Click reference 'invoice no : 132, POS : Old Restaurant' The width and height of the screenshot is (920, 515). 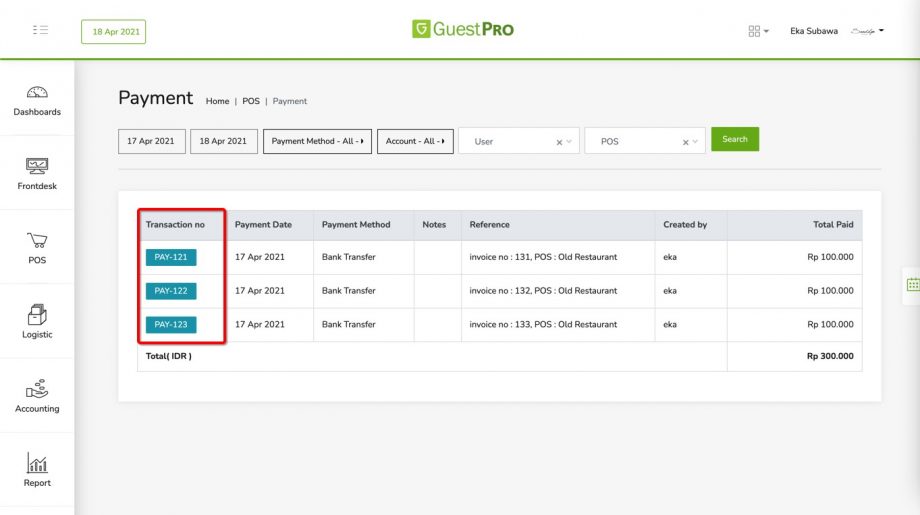[x=543, y=290]
